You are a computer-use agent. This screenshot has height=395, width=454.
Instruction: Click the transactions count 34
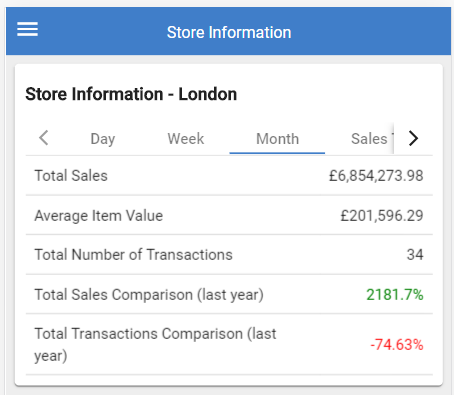tap(415, 255)
